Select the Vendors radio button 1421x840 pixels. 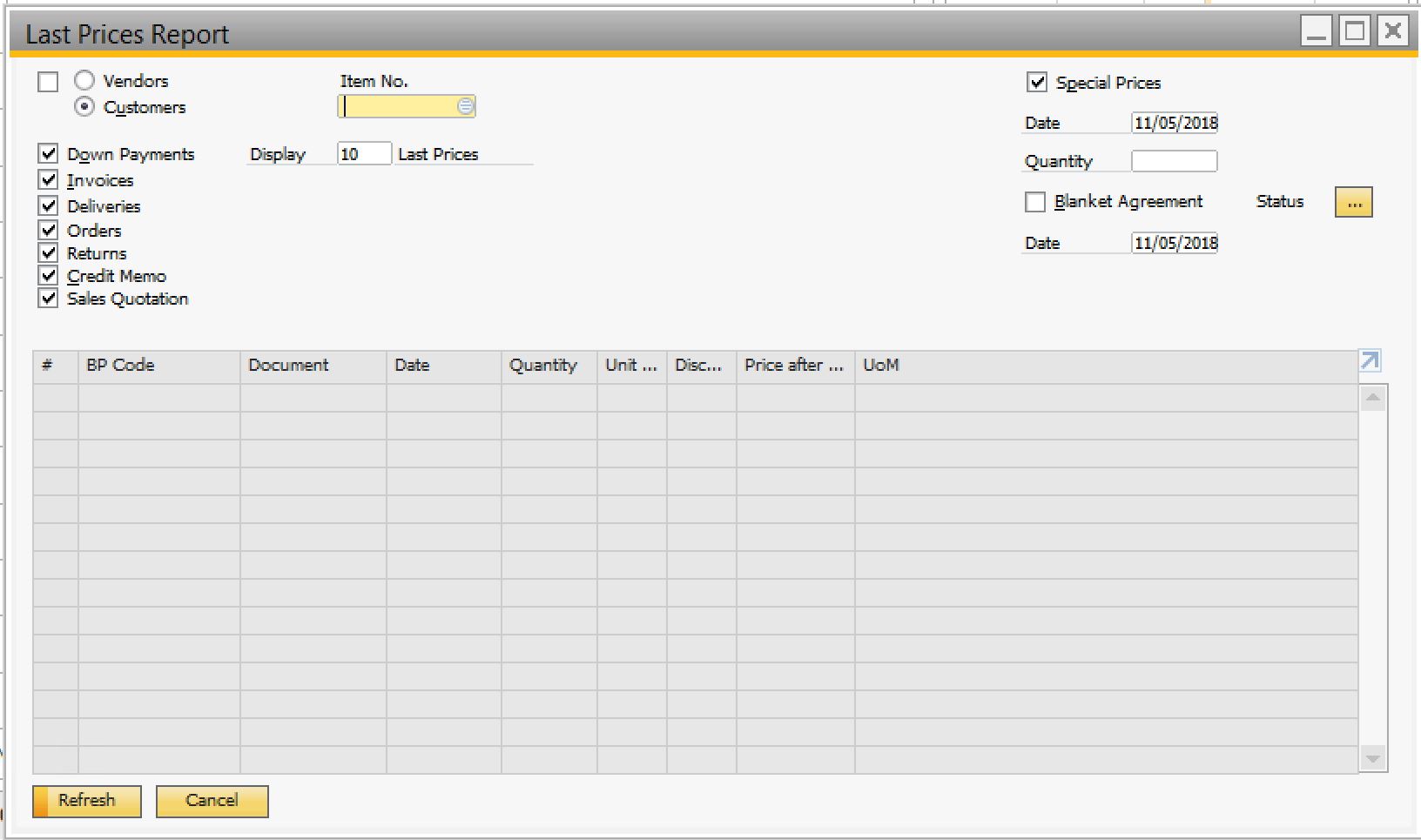click(x=84, y=81)
